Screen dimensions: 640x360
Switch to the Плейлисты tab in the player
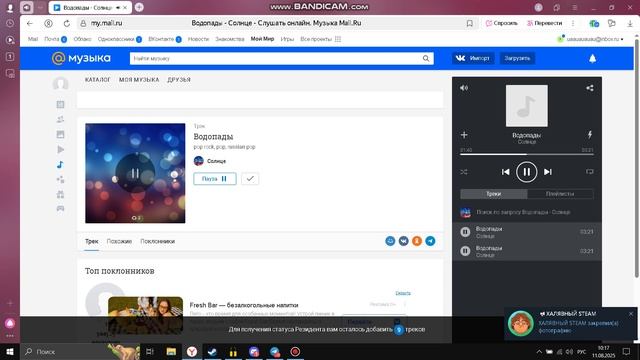click(560, 194)
